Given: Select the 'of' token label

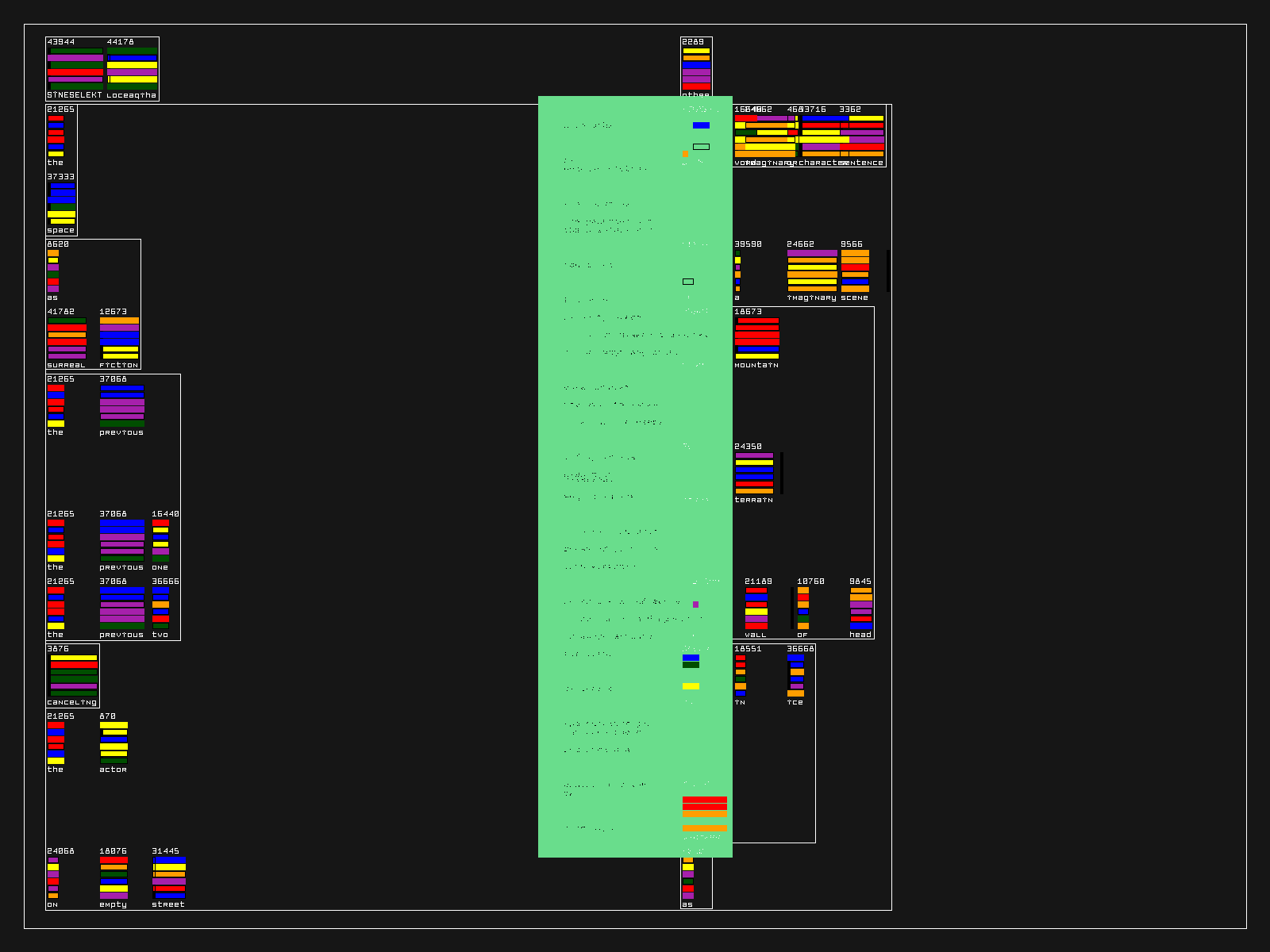Looking at the screenshot, I should coord(802,635).
